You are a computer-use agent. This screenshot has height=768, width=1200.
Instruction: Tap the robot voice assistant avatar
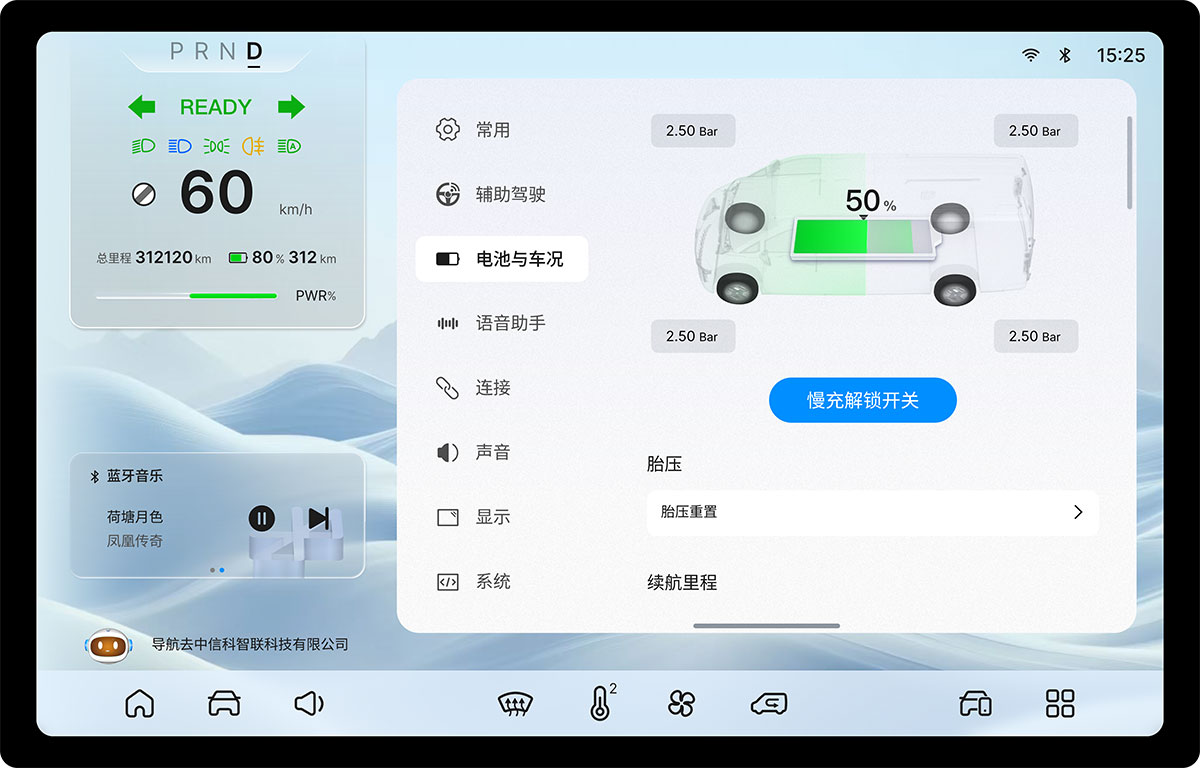[108, 645]
